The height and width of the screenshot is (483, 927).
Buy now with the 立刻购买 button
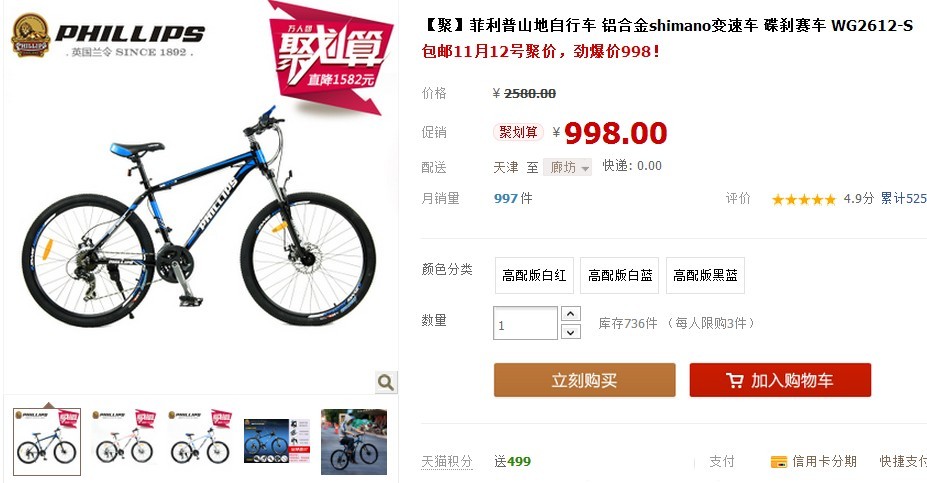click(x=585, y=380)
